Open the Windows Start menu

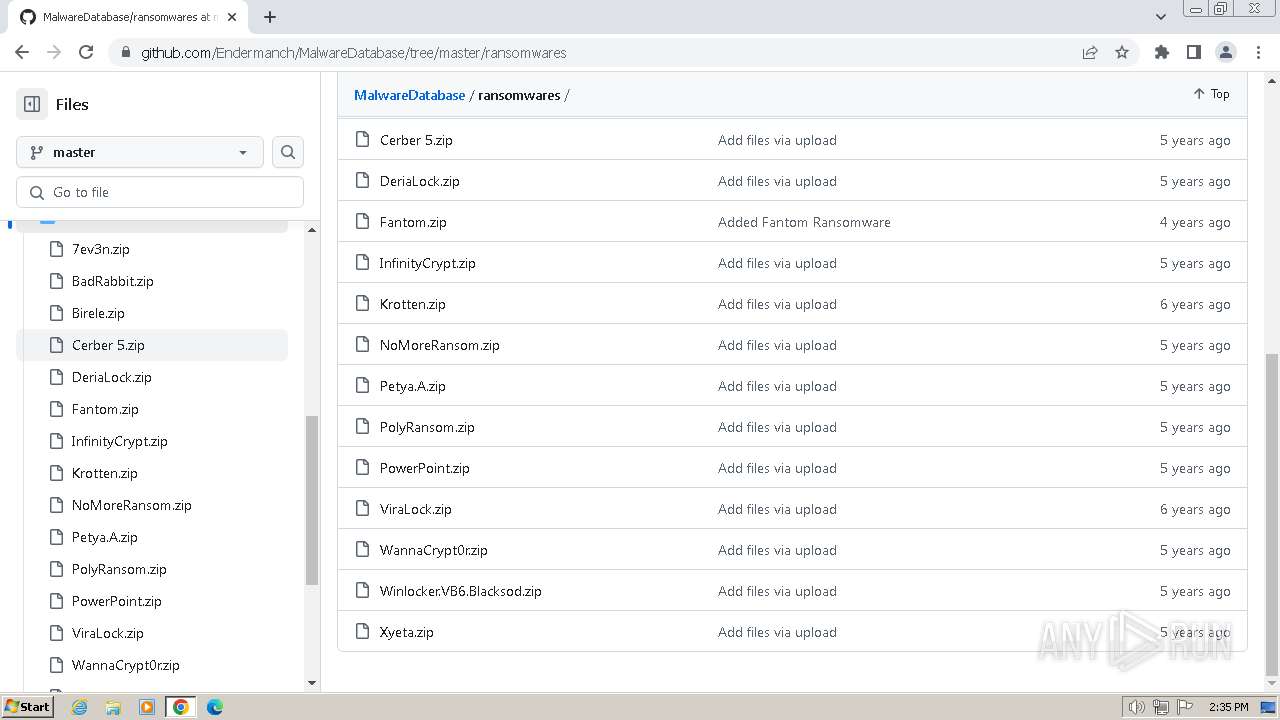(27, 706)
